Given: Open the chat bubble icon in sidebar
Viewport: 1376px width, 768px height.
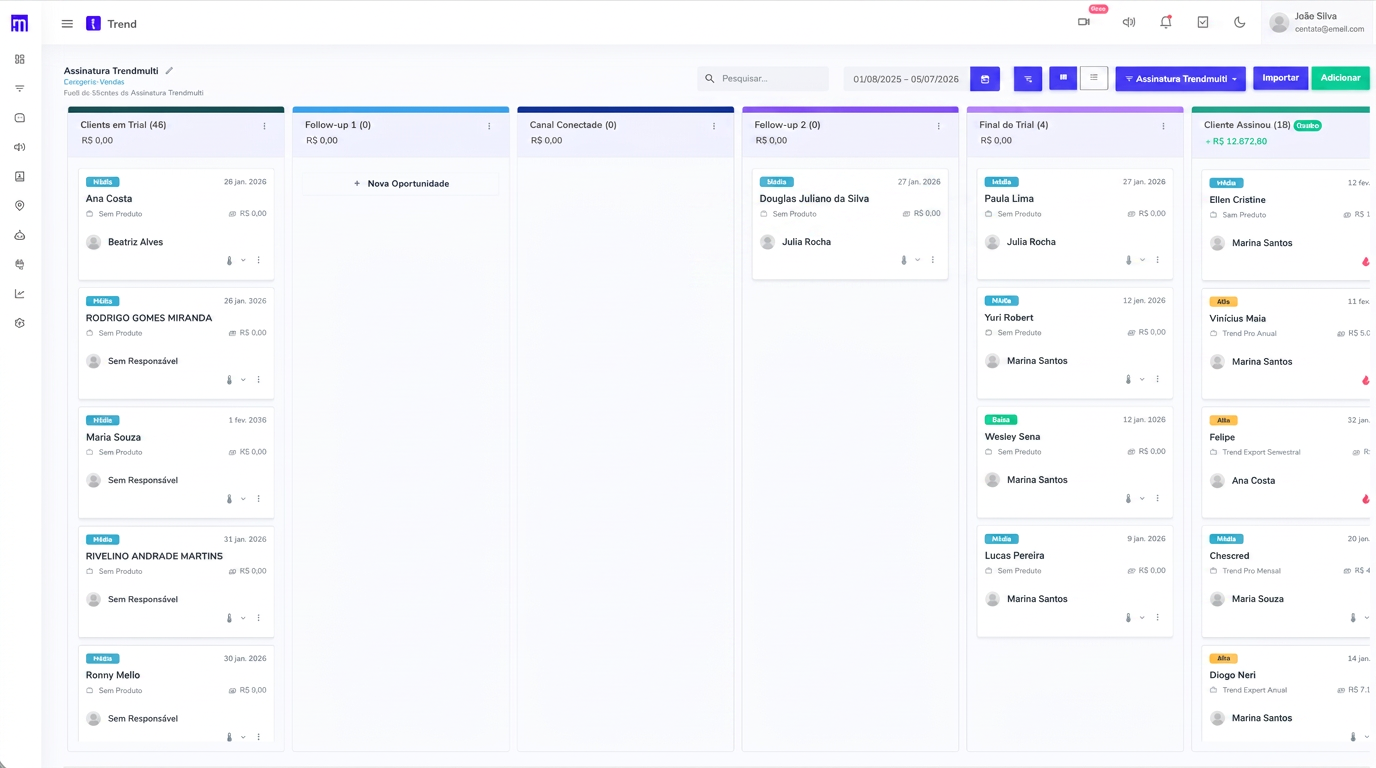Looking at the screenshot, I should [19, 118].
